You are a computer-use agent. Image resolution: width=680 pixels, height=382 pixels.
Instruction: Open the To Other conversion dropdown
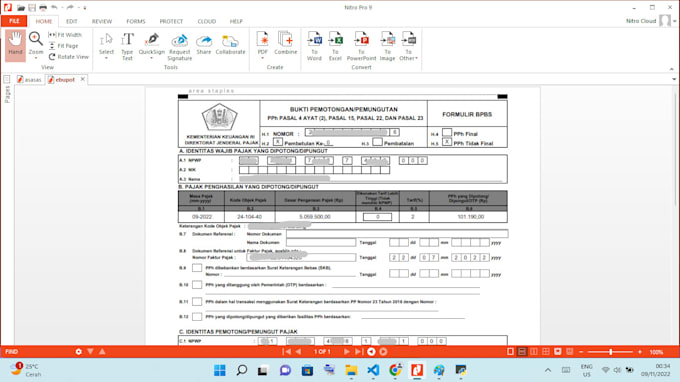pos(408,46)
